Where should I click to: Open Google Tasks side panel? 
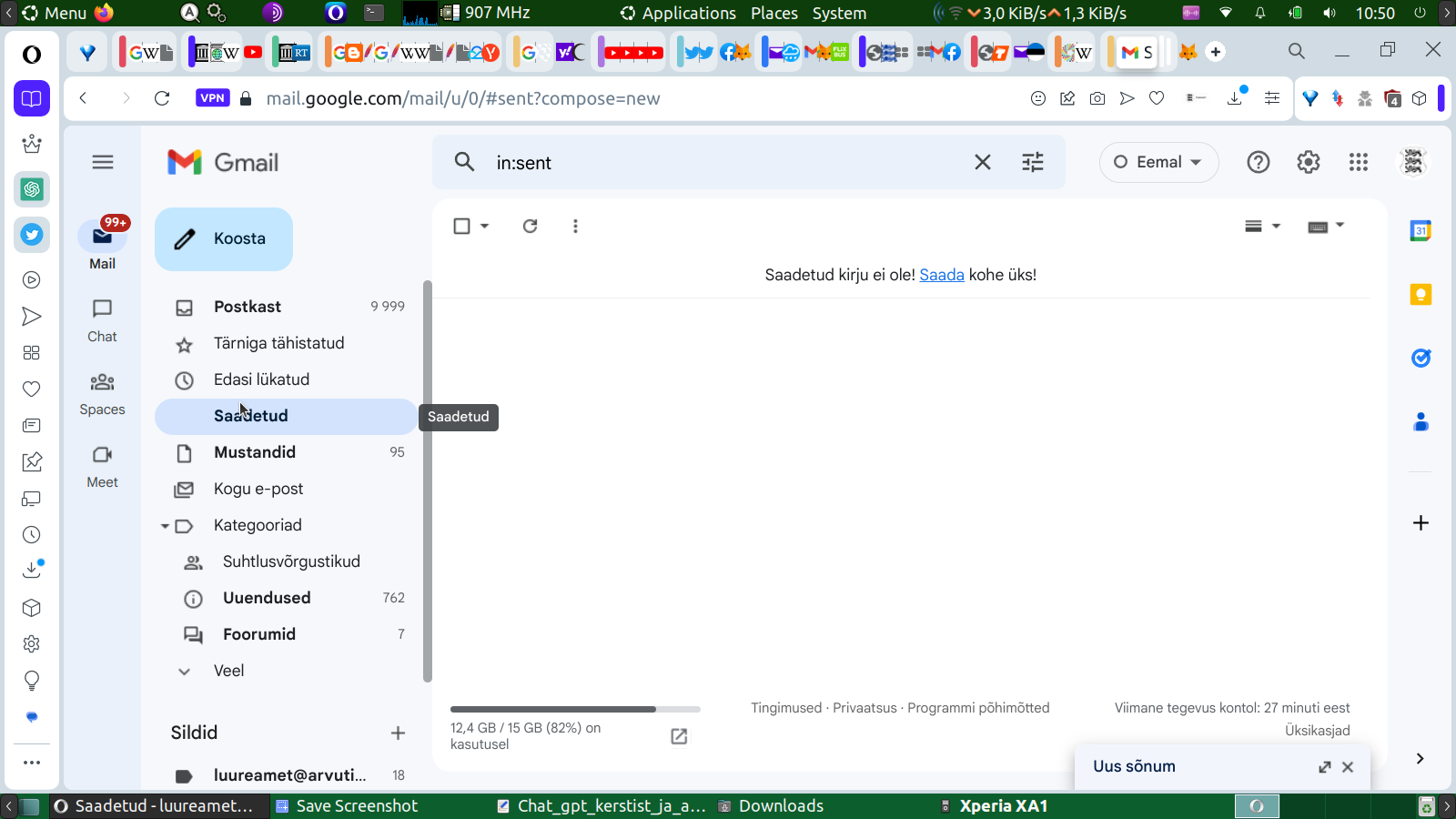1421,359
